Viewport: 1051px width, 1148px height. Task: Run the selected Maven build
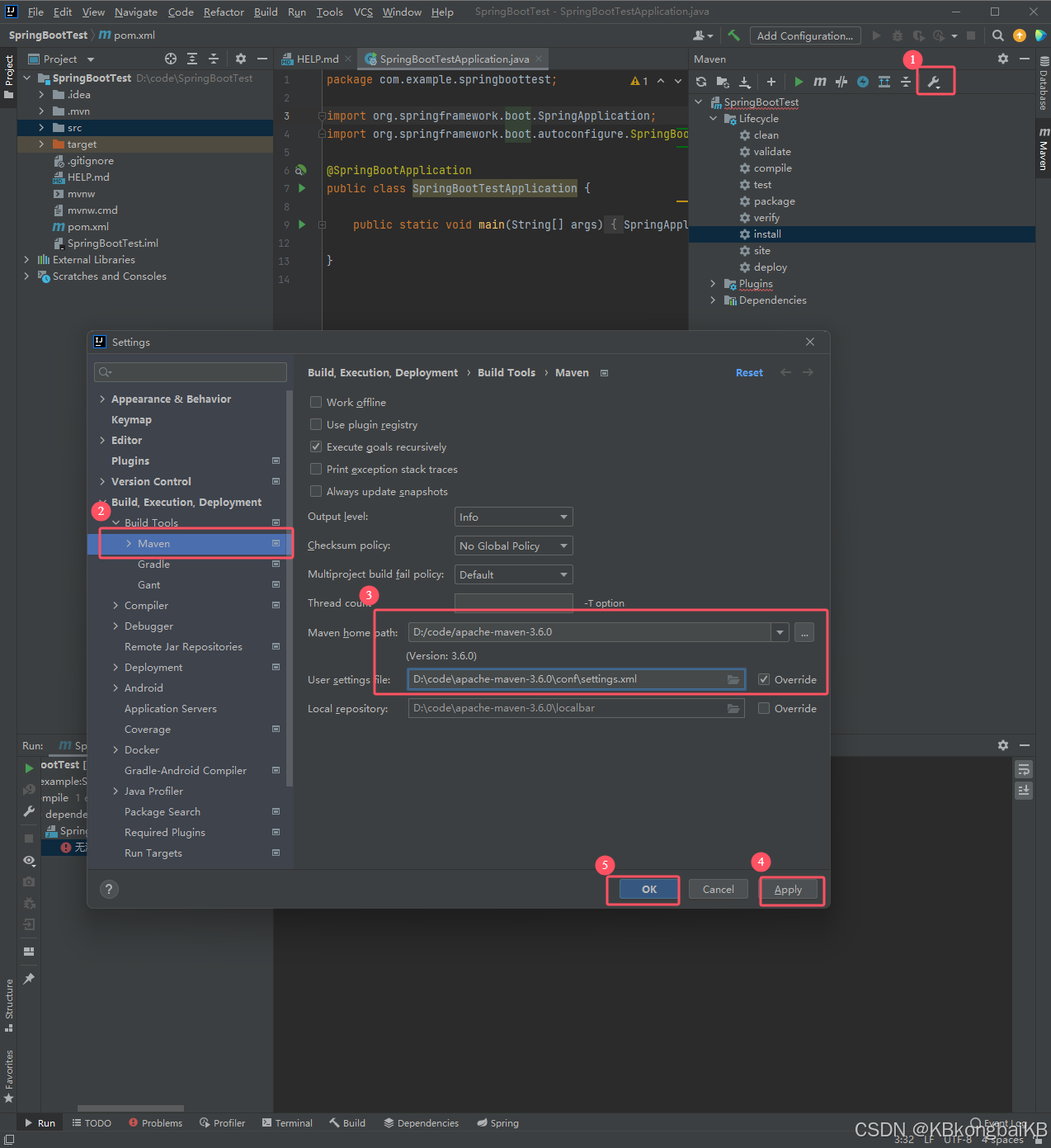(799, 82)
